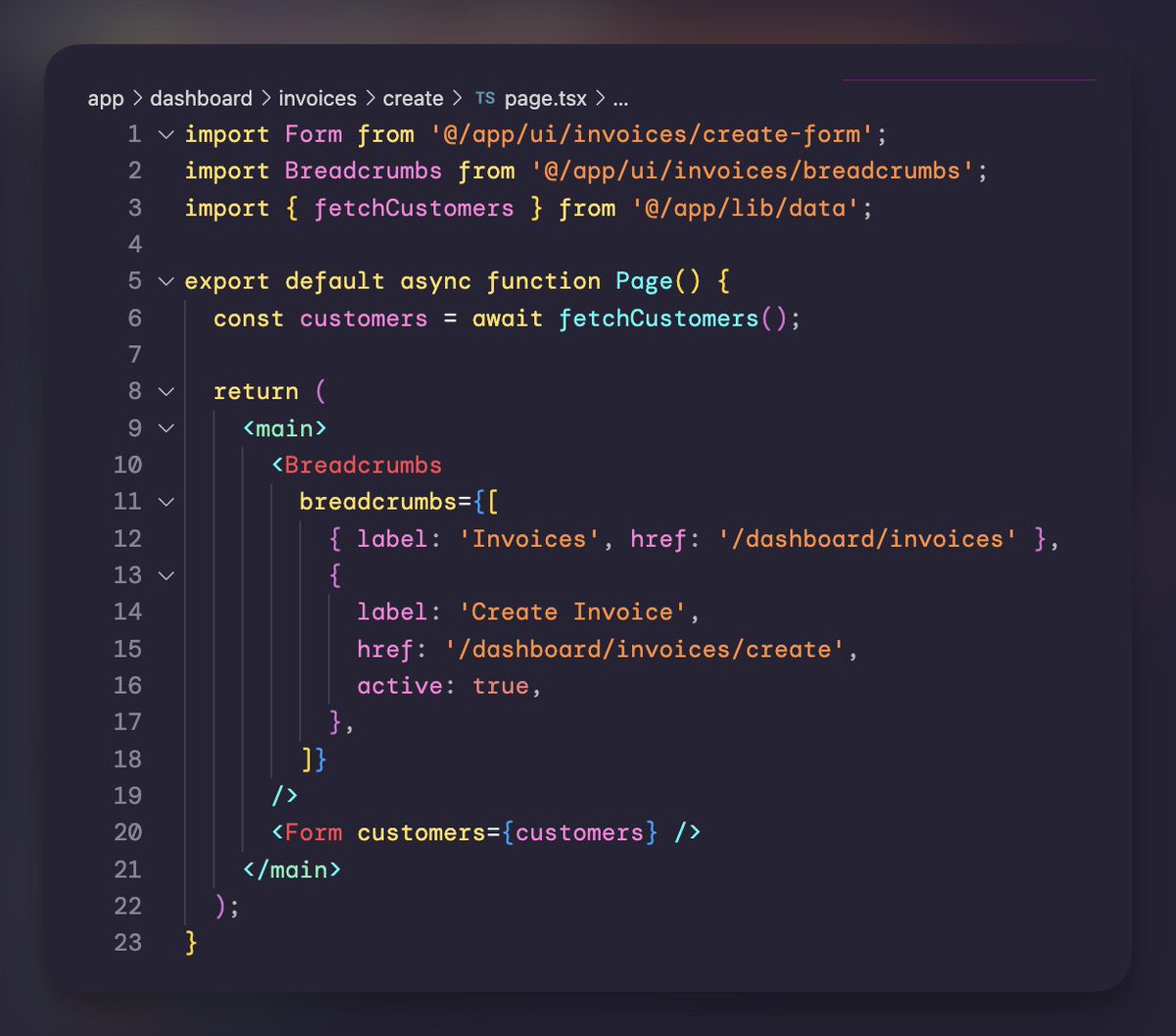Open the 'invoices' breadcrumb item
Image resolution: width=1176 pixels, height=1036 pixels.
[317, 98]
